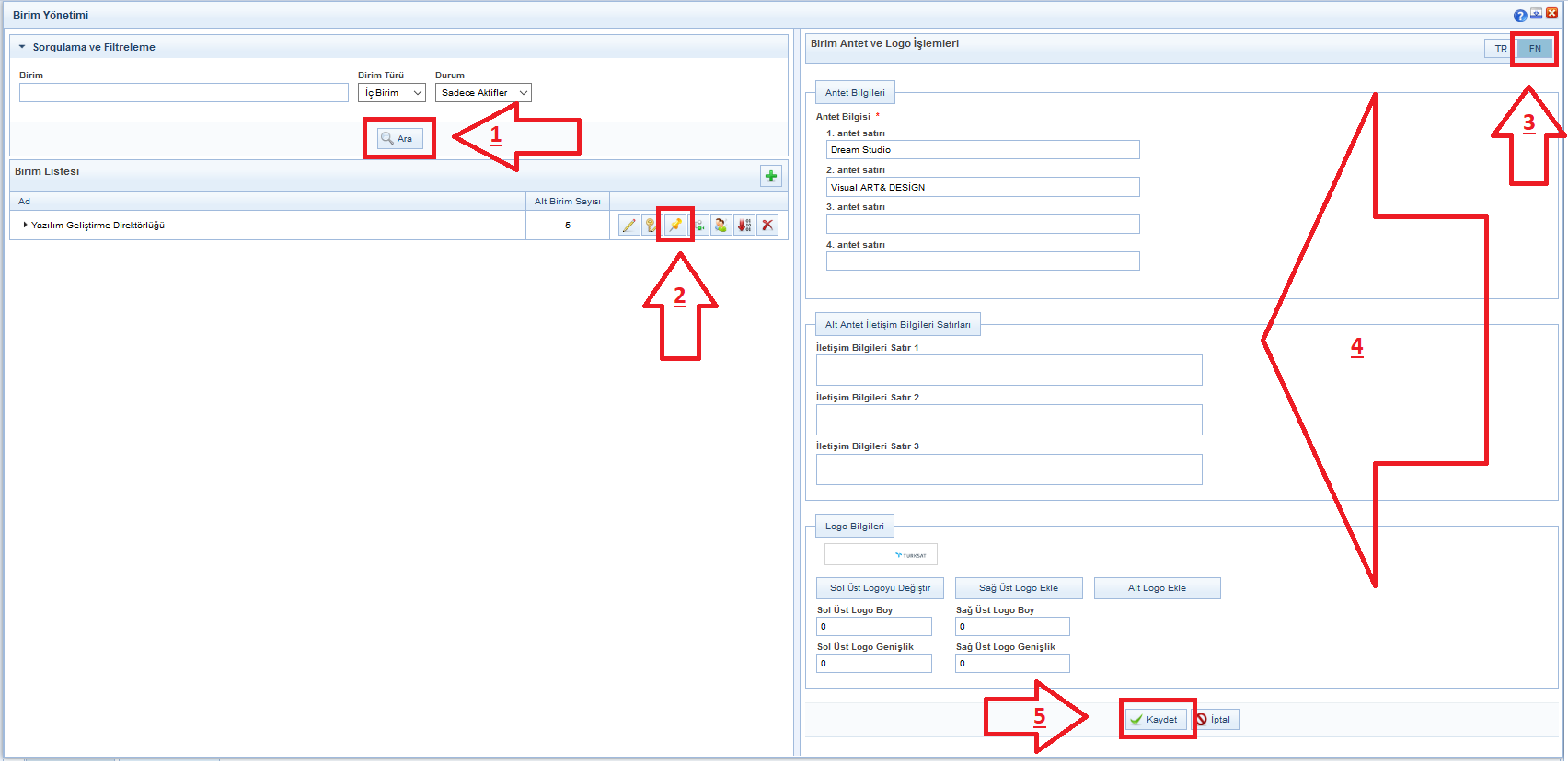Click the pencil edit icon for Yazılım Geliştirme Direktörlüğü
Screen dimensions: 1568x765
tap(628, 226)
